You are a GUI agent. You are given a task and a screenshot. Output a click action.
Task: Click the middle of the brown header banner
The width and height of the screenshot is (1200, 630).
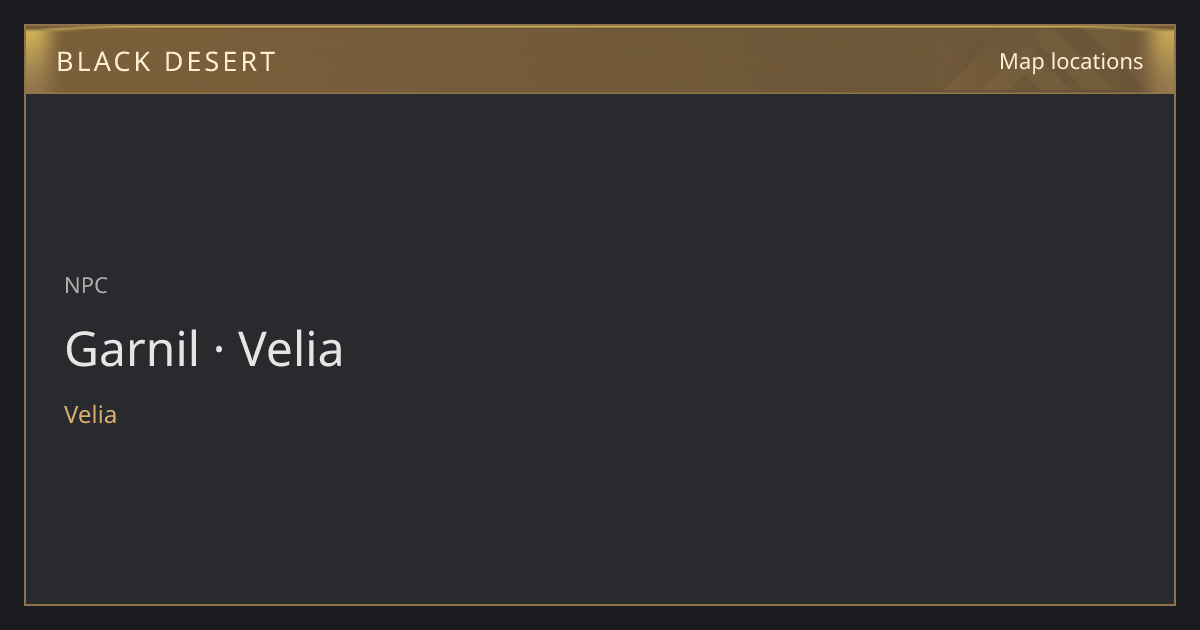[x=600, y=60]
